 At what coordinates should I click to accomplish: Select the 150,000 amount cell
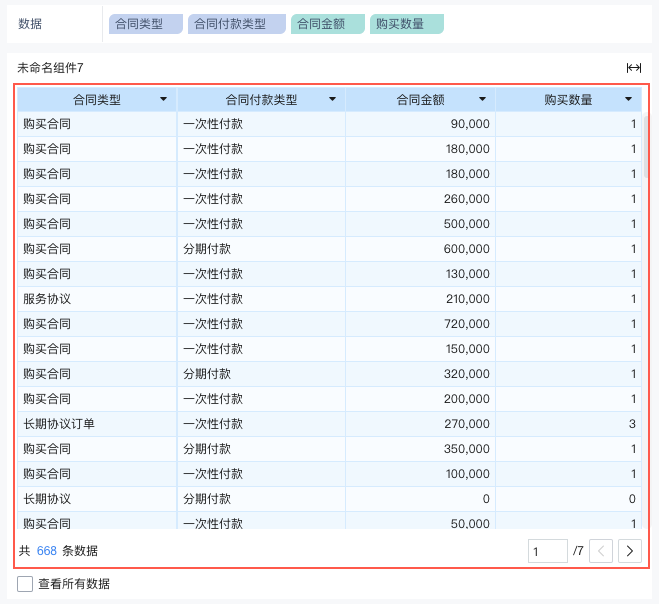click(x=420, y=349)
